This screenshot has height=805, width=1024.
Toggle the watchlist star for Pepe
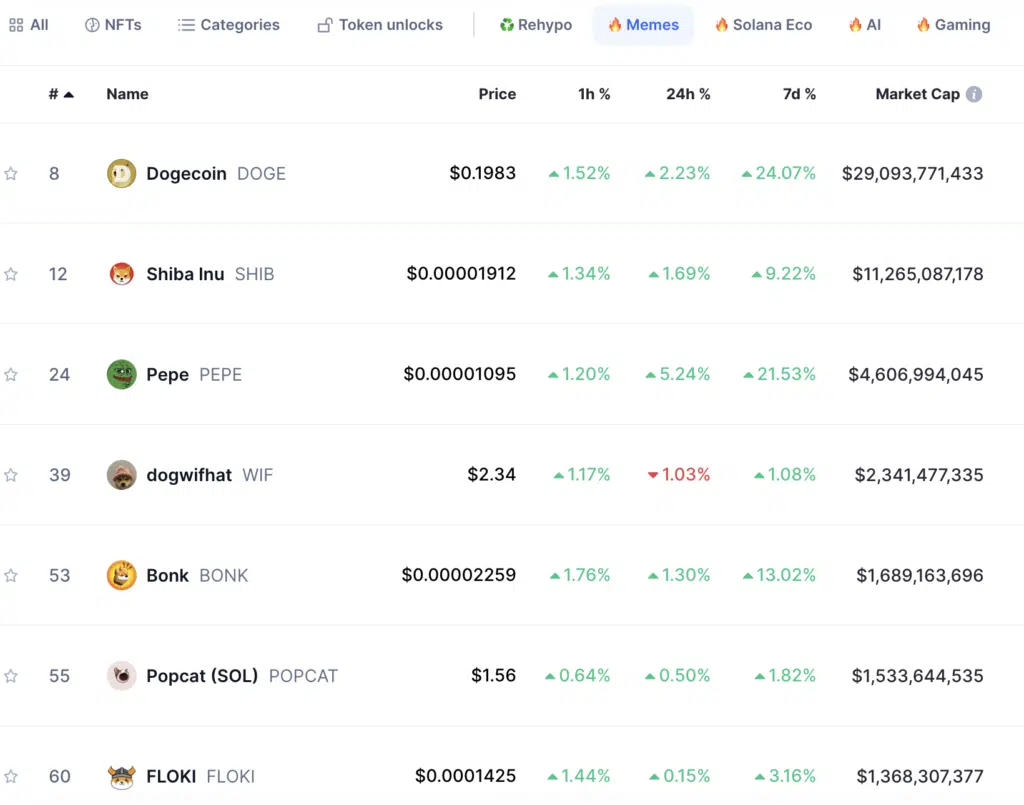(11, 375)
